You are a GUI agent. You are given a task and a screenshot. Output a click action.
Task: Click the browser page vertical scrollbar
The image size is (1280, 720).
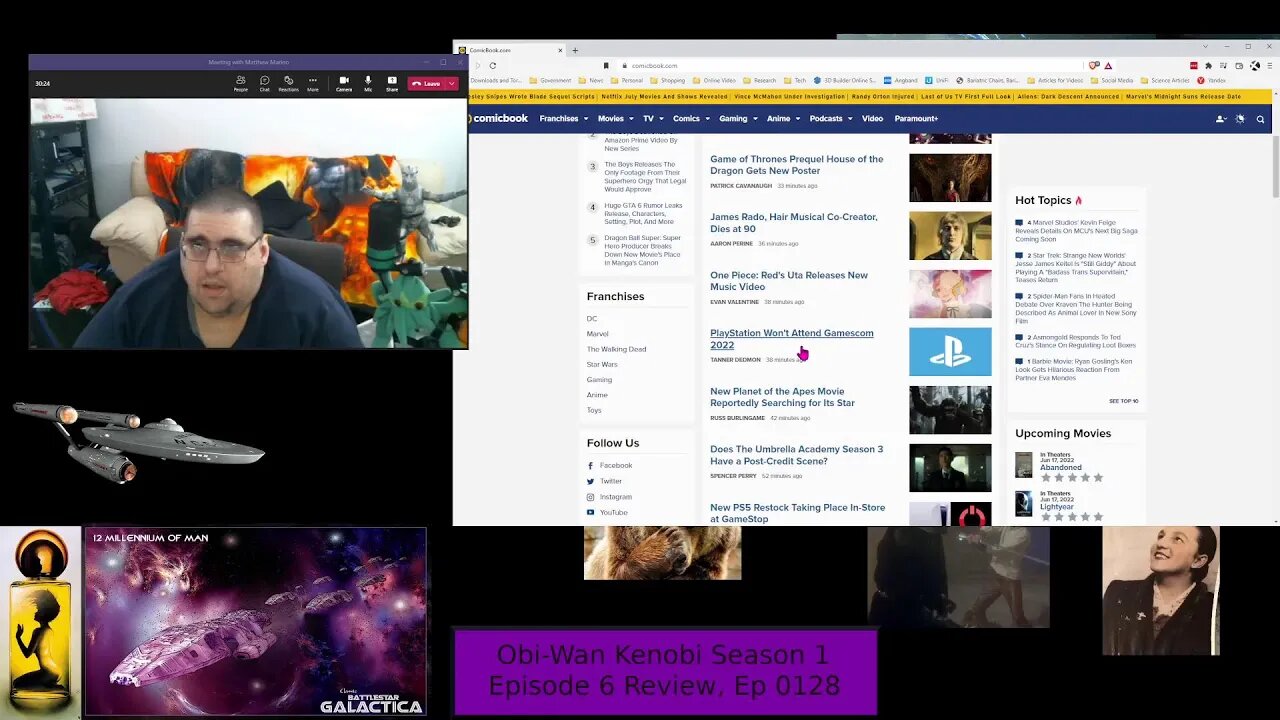1275,165
